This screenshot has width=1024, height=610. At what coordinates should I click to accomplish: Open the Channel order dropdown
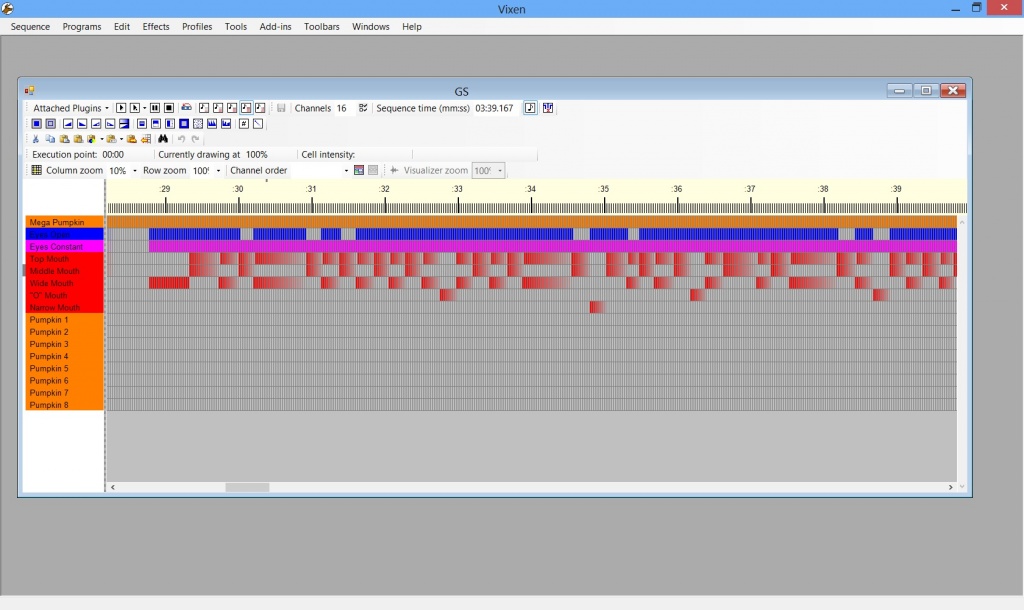(x=346, y=170)
